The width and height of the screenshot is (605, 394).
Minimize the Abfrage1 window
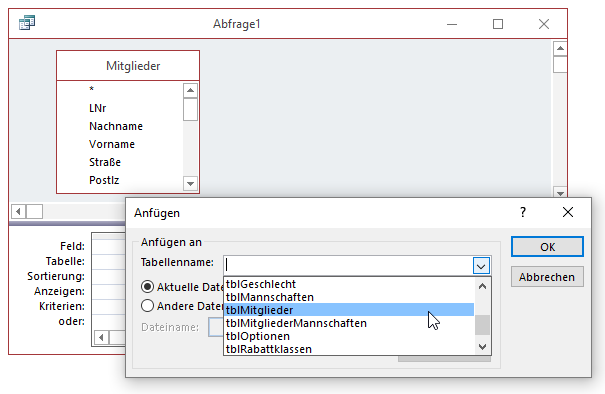pos(452,24)
